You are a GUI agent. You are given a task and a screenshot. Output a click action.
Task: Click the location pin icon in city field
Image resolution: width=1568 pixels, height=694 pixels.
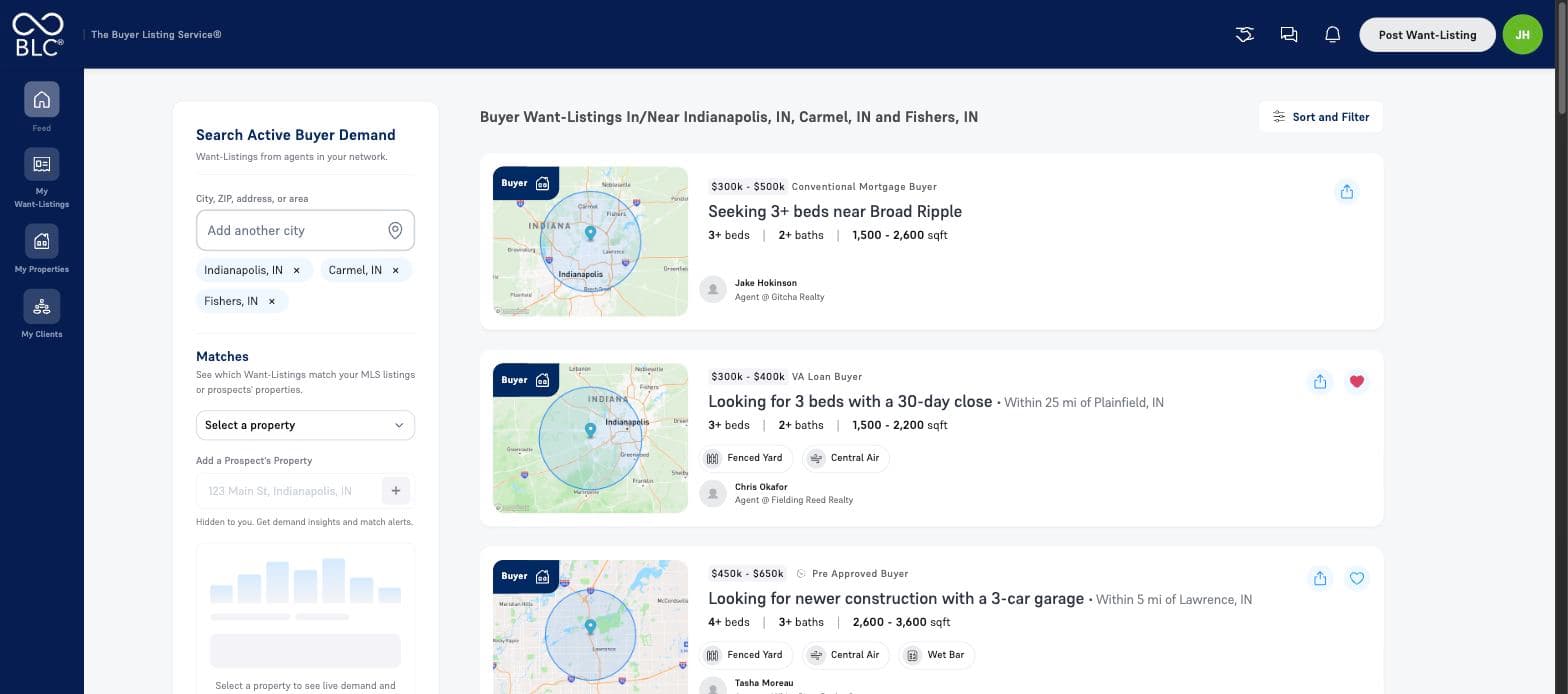395,230
